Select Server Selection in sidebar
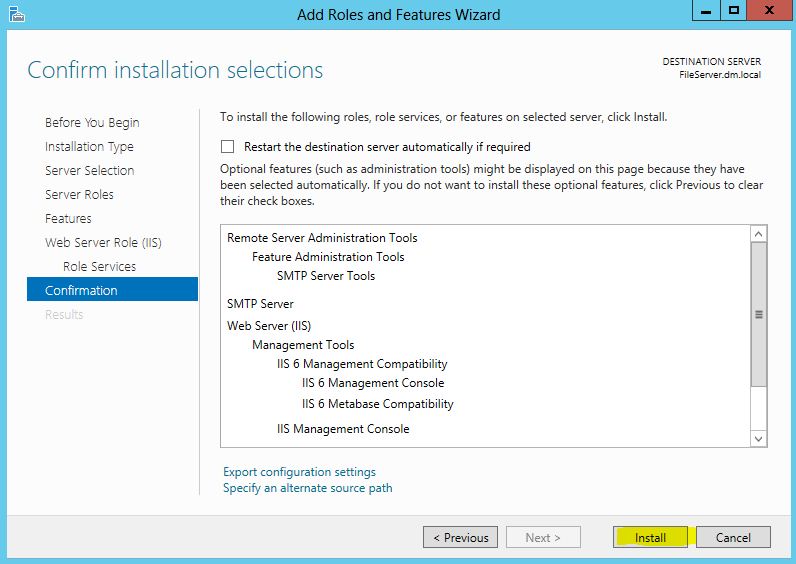 [x=89, y=170]
